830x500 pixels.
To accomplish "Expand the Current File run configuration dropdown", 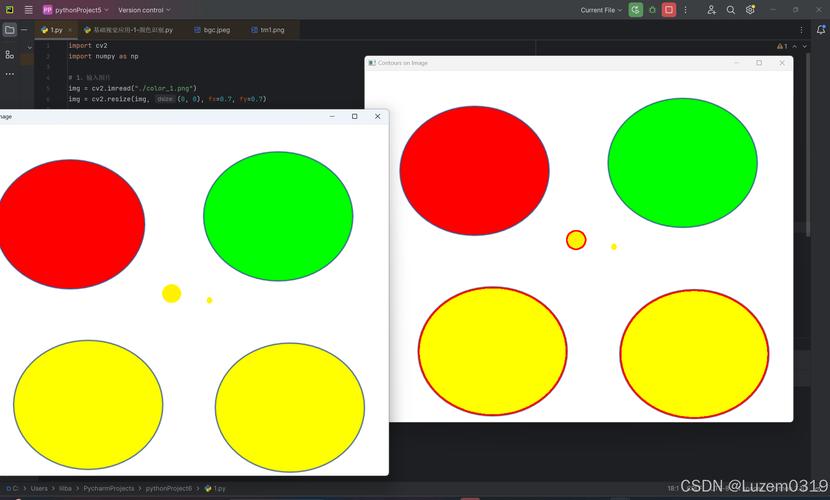I will click(601, 10).
